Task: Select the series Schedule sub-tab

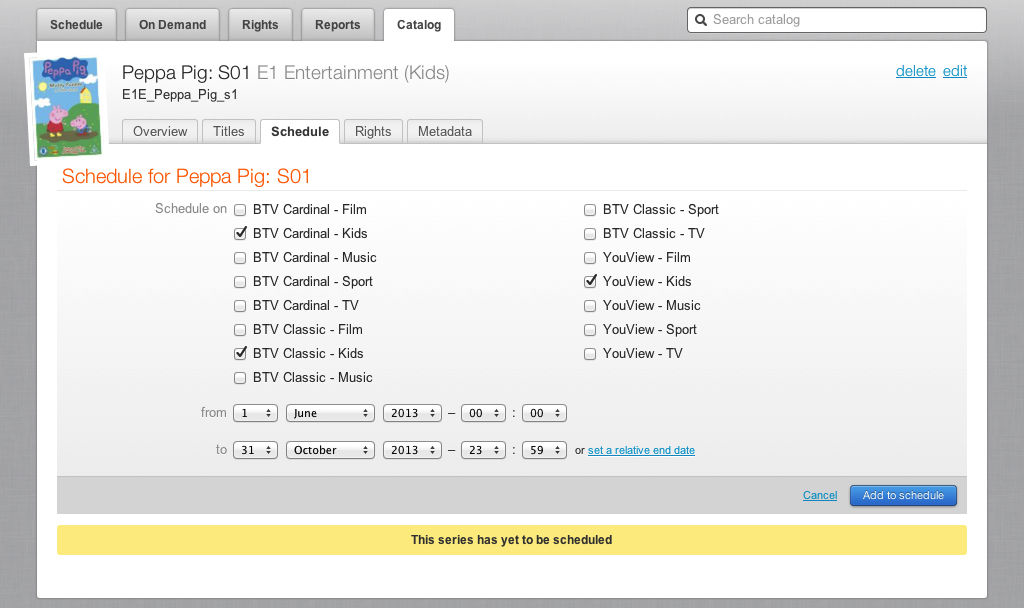Action: click(300, 131)
